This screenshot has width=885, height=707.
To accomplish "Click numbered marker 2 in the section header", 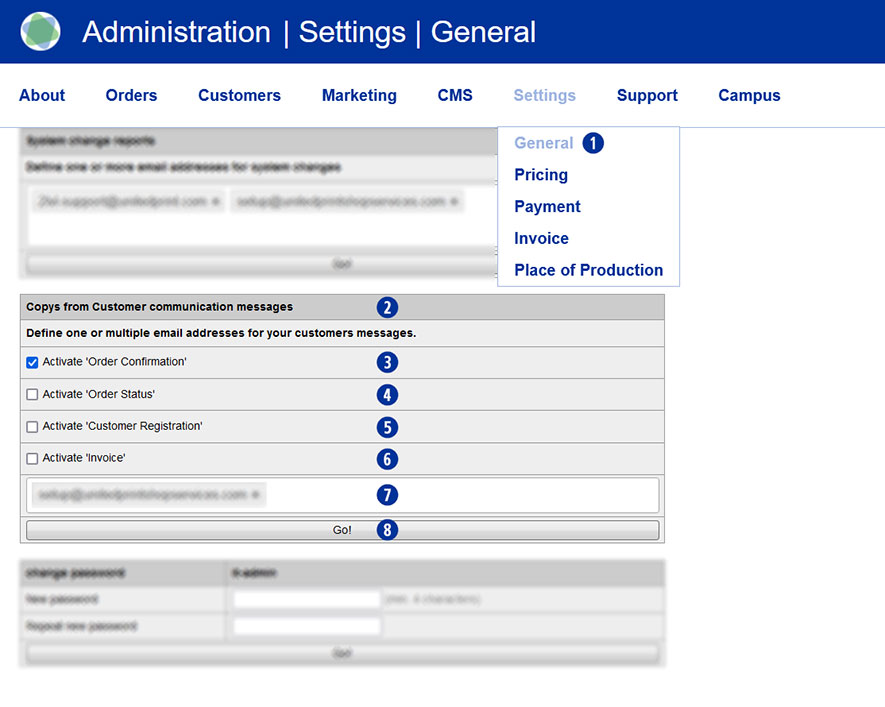I will click(x=388, y=308).
